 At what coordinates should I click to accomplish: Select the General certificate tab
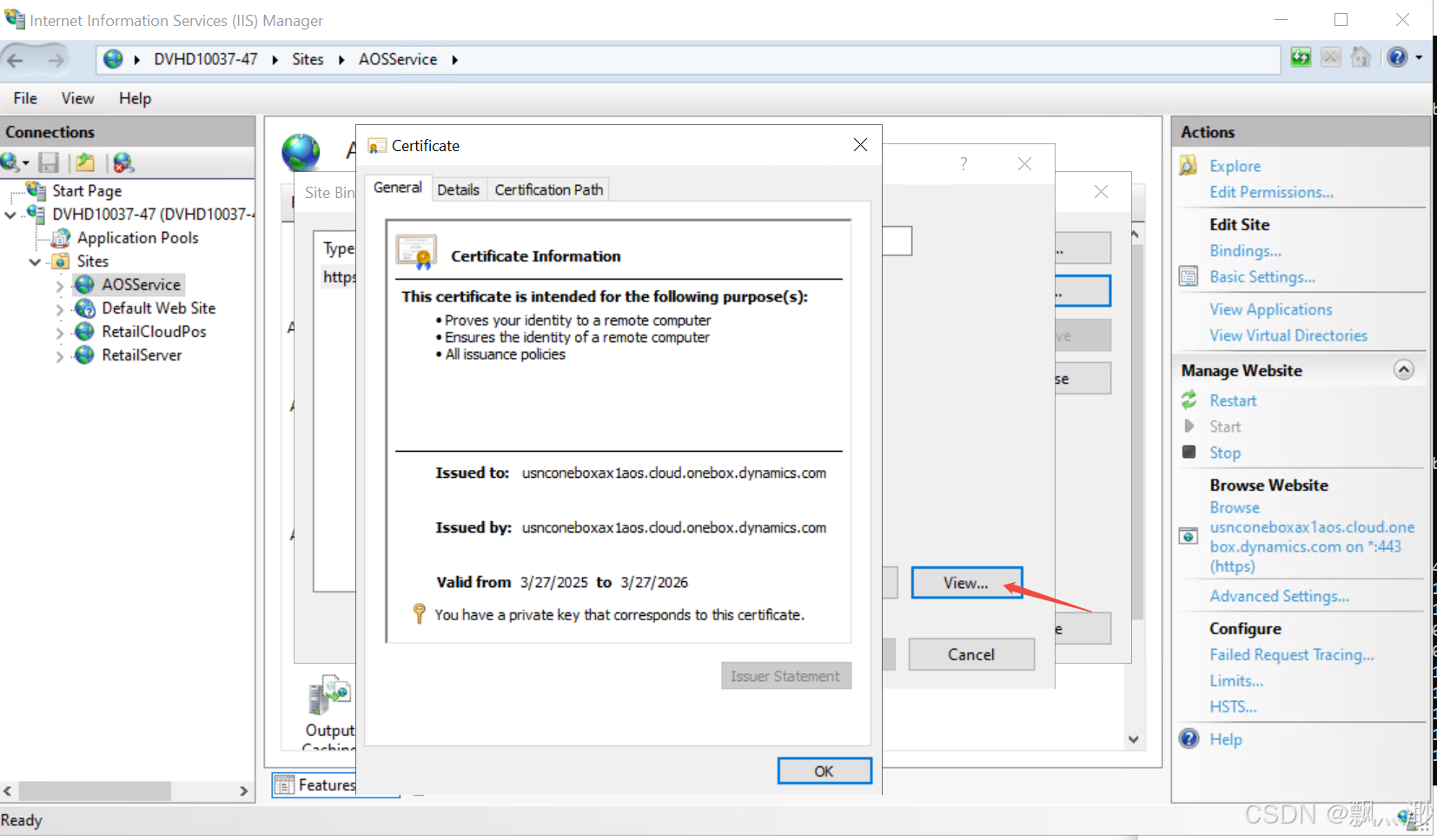coord(398,188)
